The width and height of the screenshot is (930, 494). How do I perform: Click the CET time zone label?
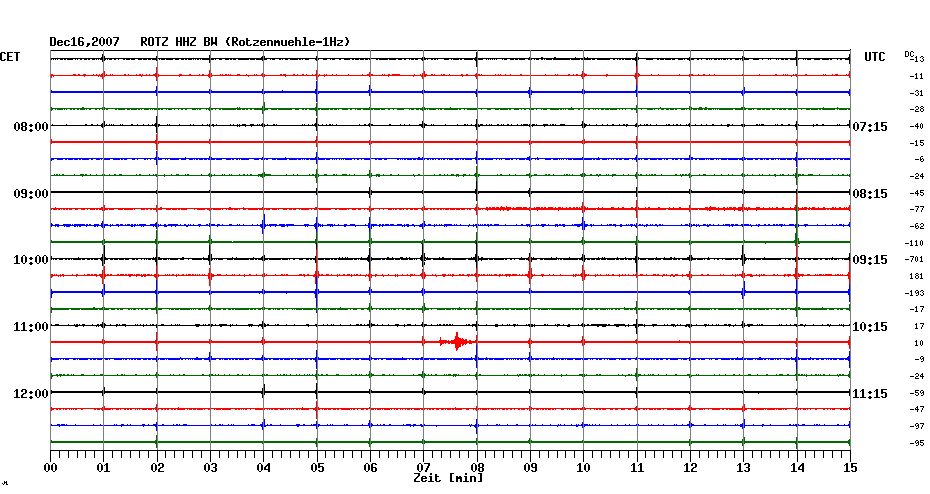(x=10, y=57)
